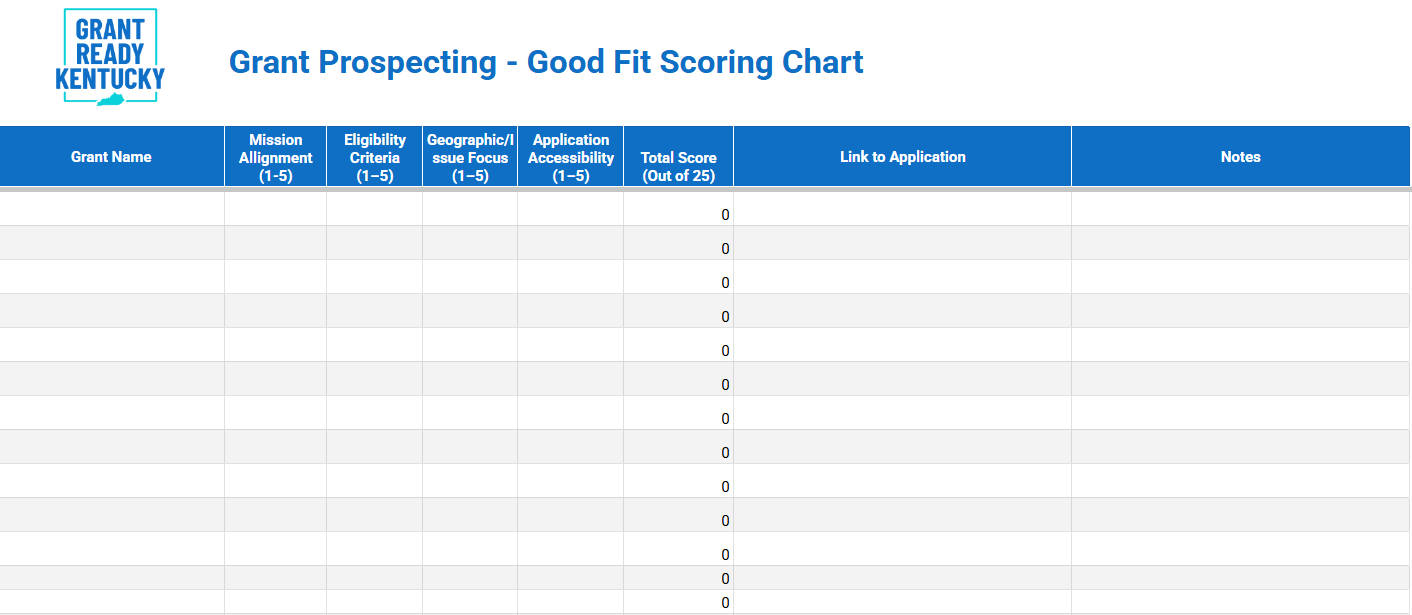Image resolution: width=1412 pixels, height=615 pixels.
Task: Select last row's Total Score value 0
Action: coord(726,603)
